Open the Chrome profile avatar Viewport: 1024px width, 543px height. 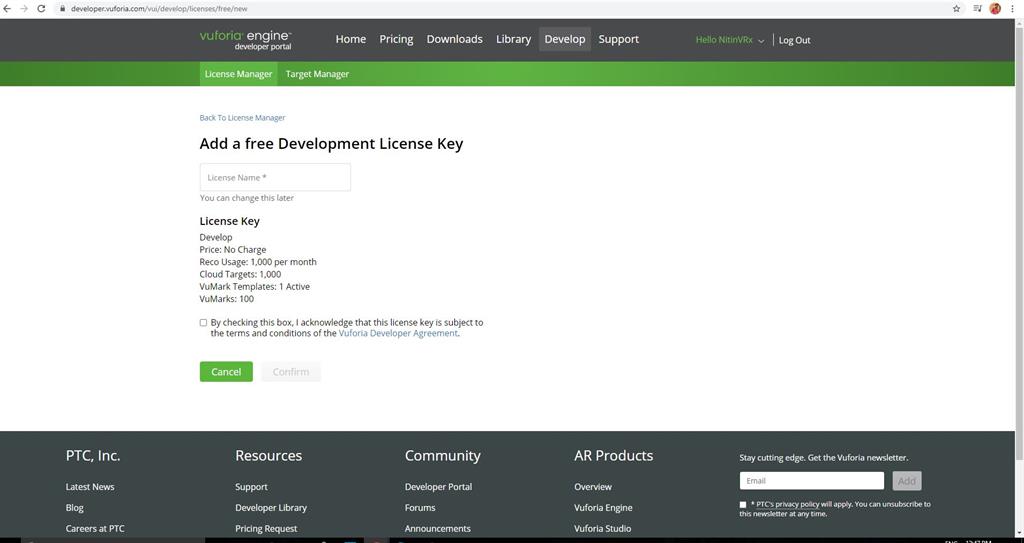[995, 8]
